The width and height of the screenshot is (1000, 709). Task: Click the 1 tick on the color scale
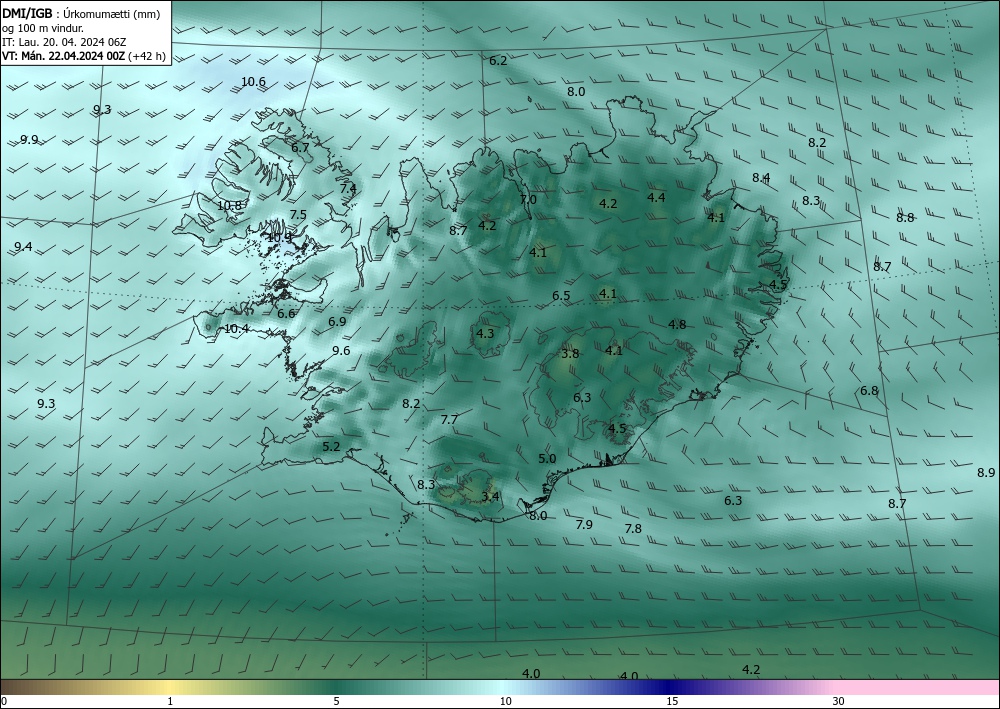point(170,702)
